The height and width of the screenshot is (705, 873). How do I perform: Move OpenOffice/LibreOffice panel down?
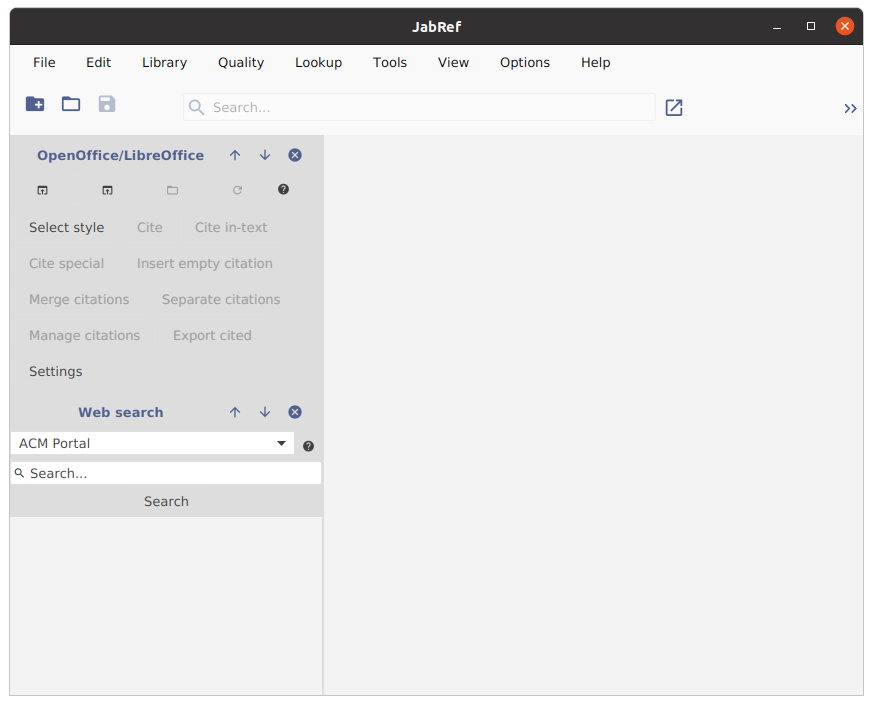265,155
